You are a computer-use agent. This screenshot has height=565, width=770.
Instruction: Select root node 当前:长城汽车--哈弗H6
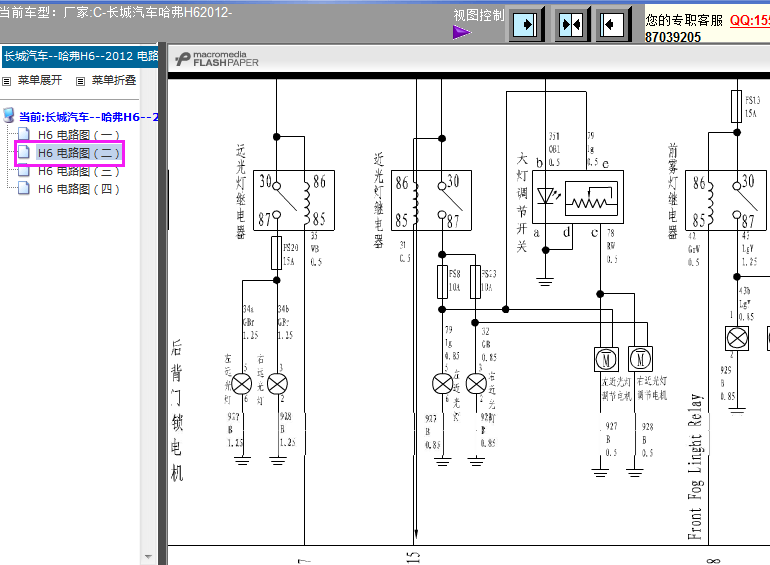click(88, 117)
